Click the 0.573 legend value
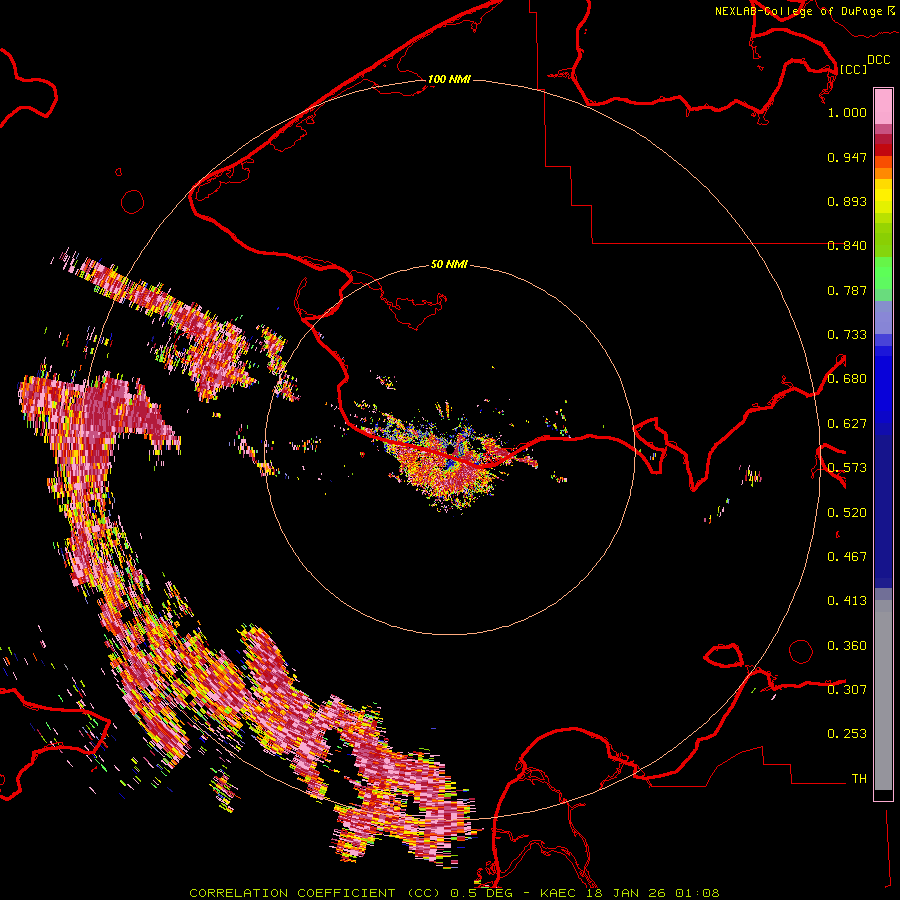Viewport: 900px width, 900px height. [847, 468]
